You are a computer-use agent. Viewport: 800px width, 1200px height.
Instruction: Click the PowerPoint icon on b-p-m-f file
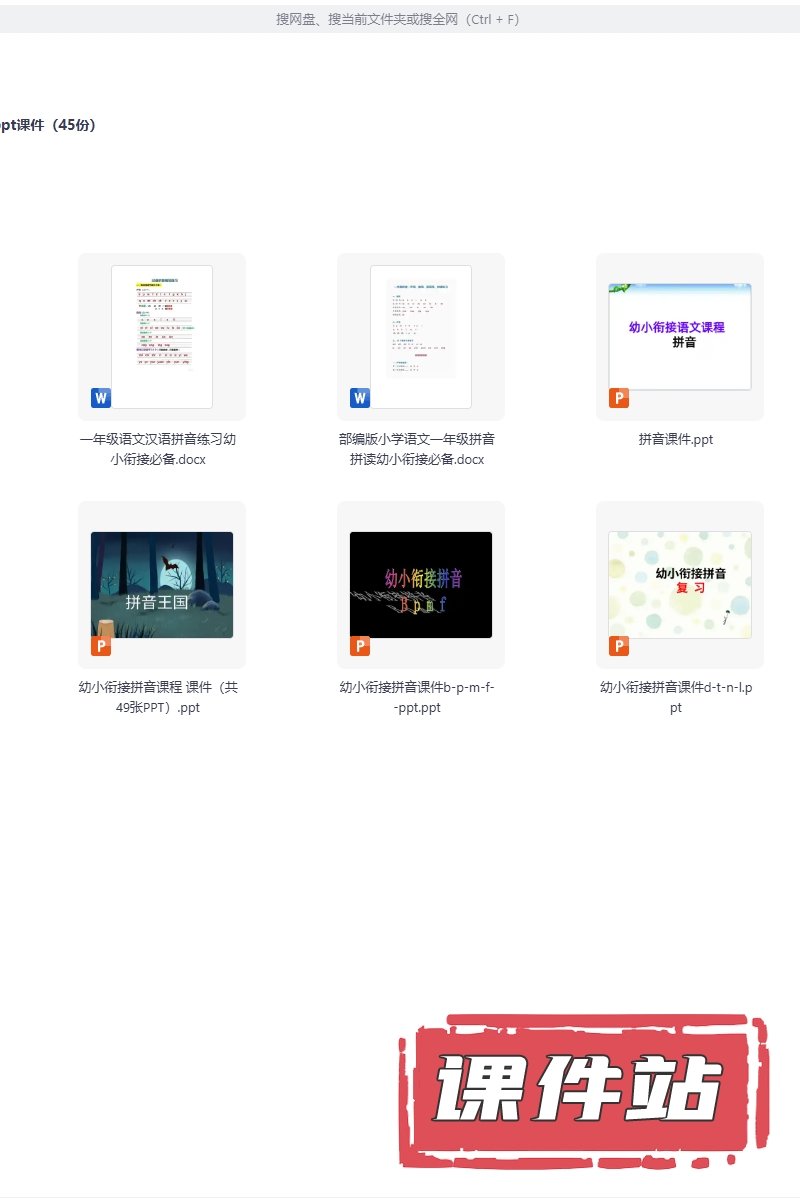coord(360,646)
